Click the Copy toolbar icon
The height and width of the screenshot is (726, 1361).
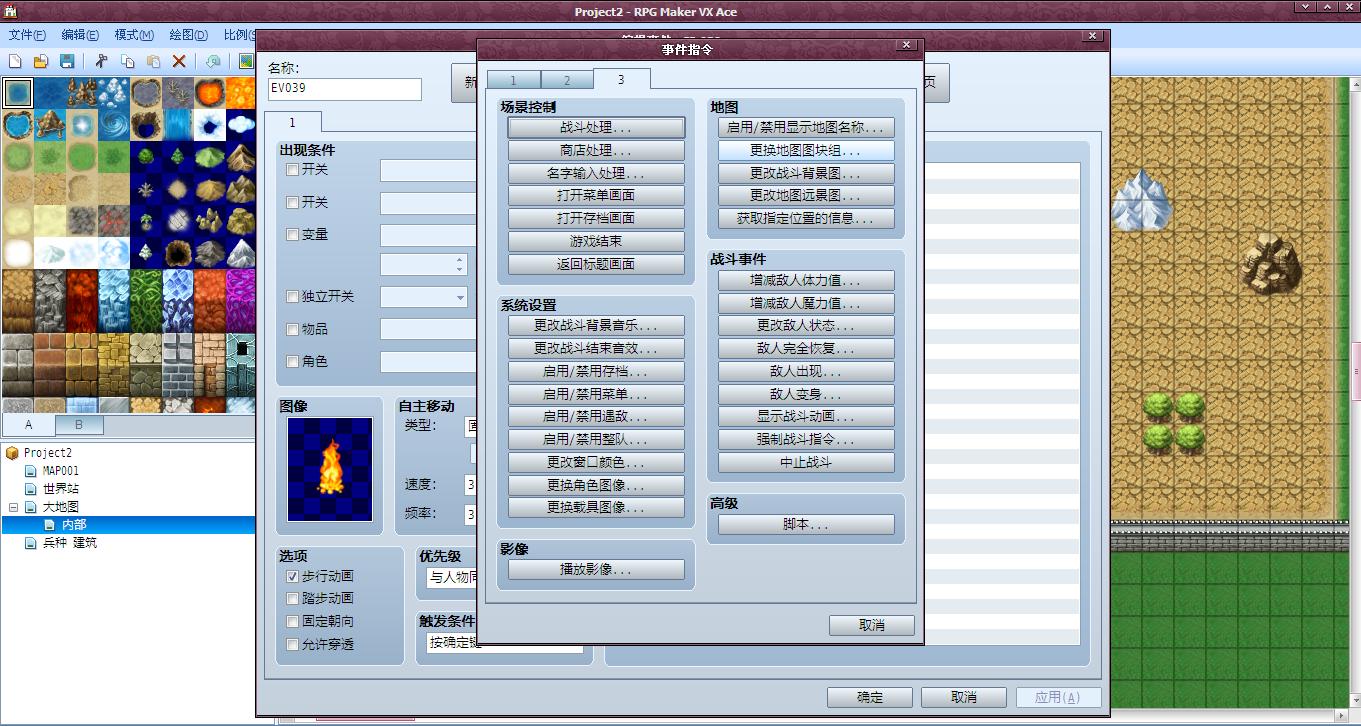coord(127,61)
